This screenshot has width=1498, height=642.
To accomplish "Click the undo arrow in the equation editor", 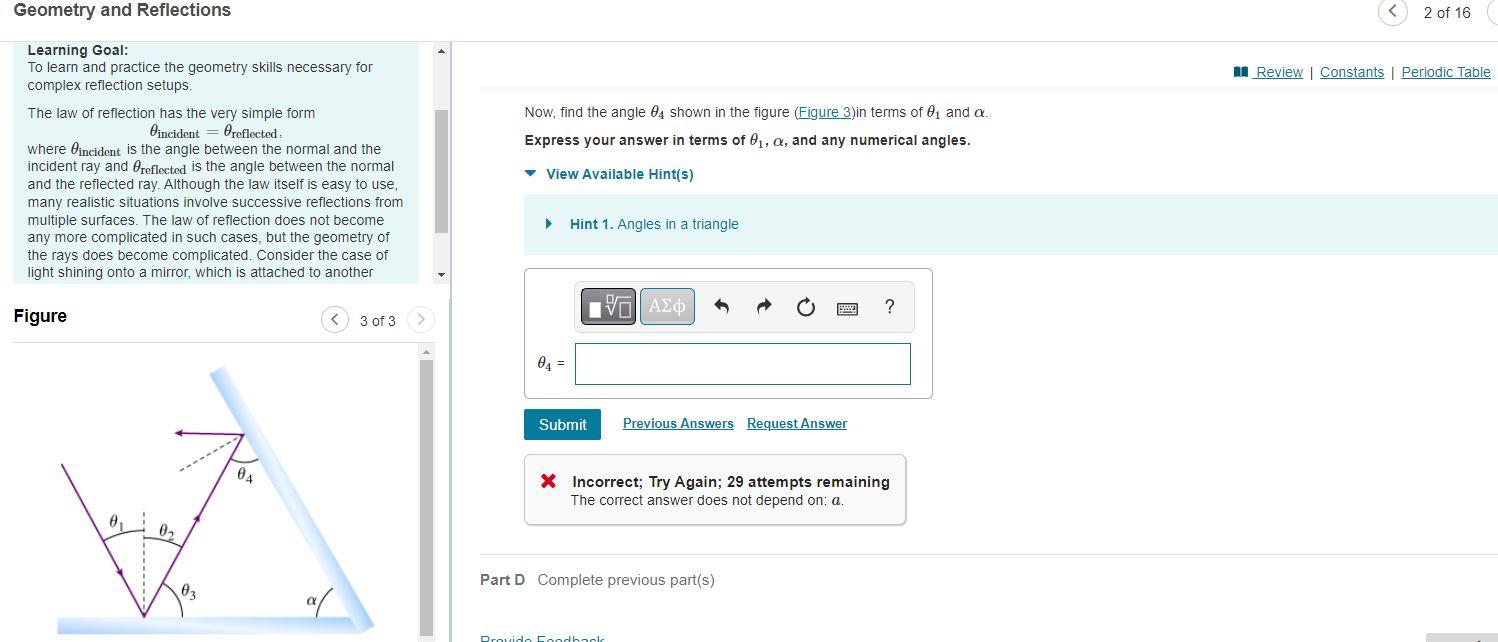I will (721, 306).
